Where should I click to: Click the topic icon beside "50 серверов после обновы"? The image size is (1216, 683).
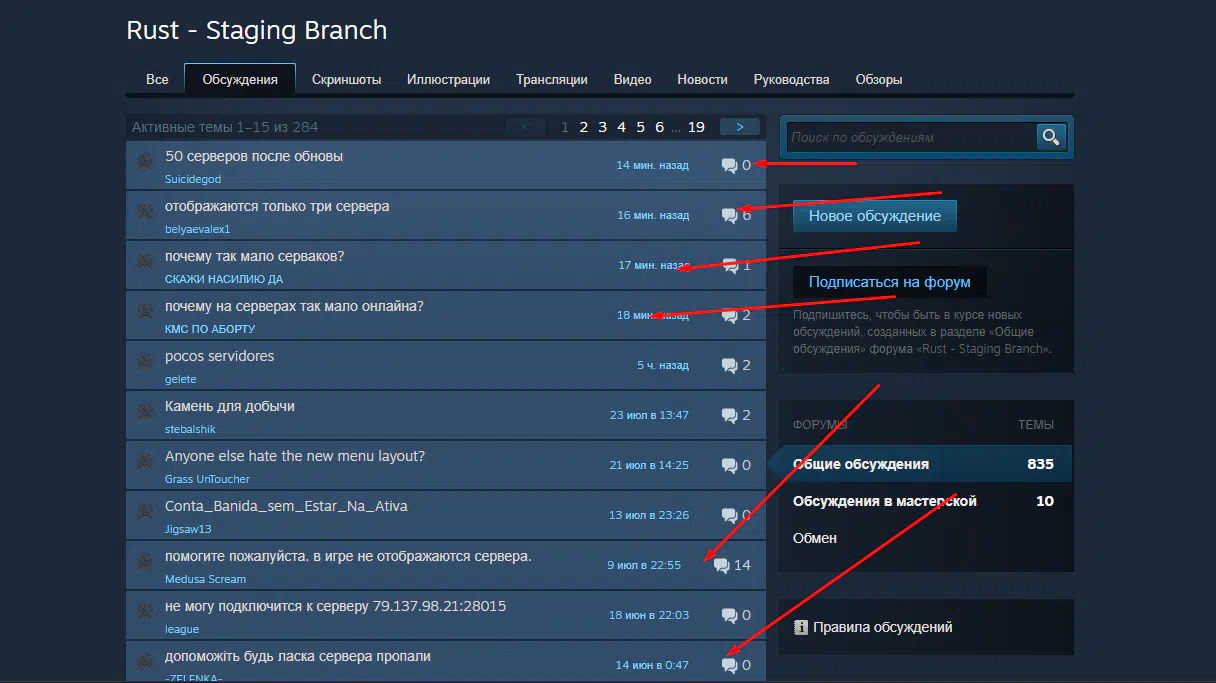pyautogui.click(x=145, y=162)
